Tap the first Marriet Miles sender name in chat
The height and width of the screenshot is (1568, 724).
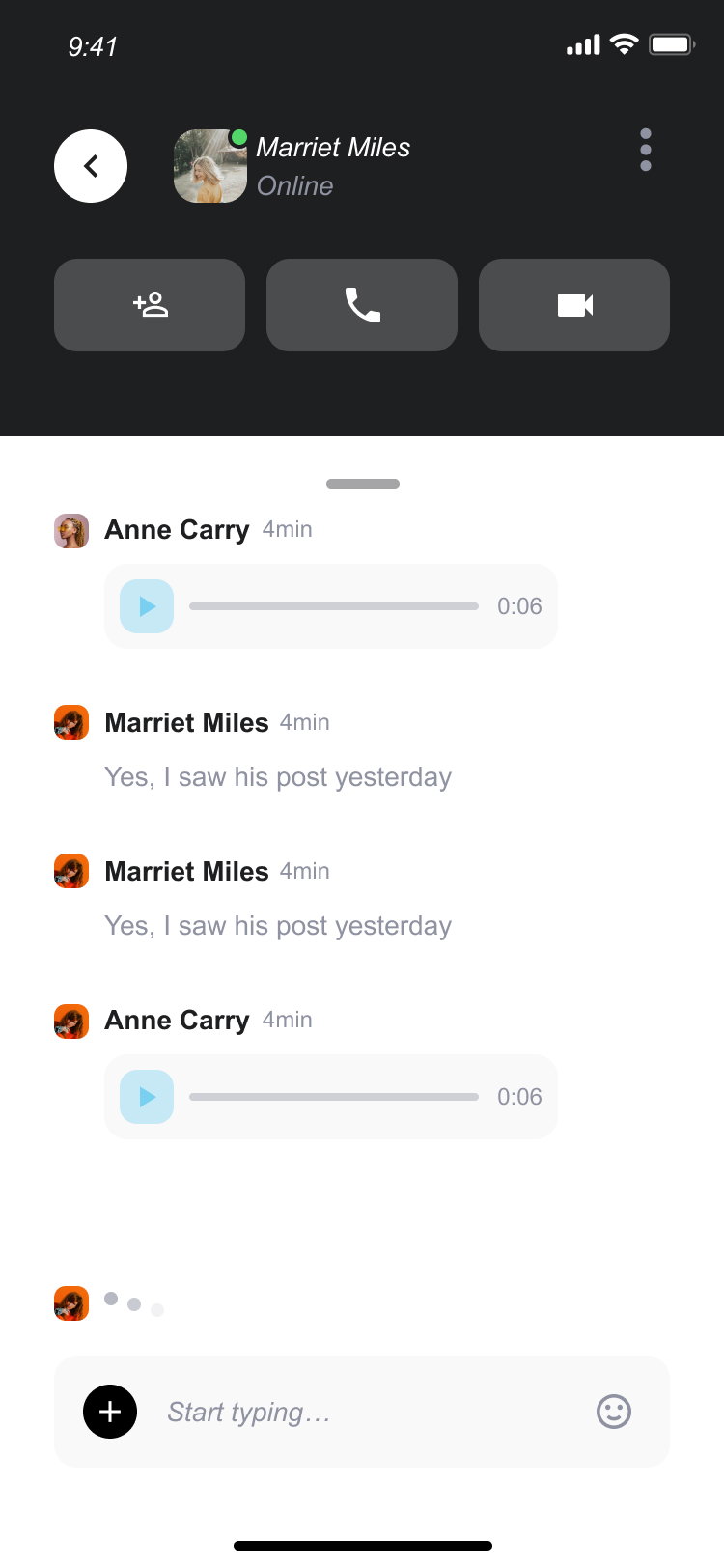pyautogui.click(x=186, y=723)
